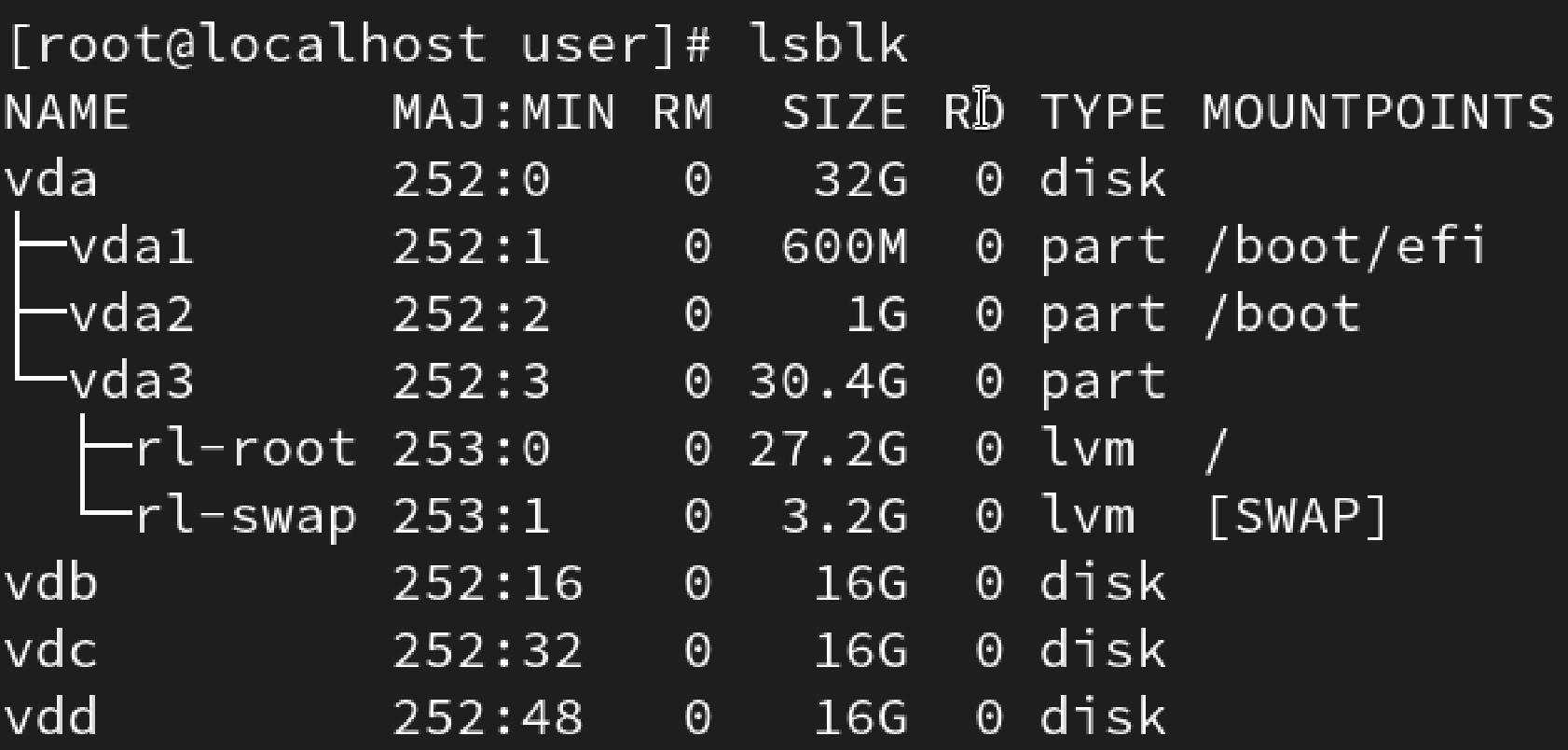1568x750 pixels.
Task: Click the lsblk command in the prompt
Action: (828, 45)
